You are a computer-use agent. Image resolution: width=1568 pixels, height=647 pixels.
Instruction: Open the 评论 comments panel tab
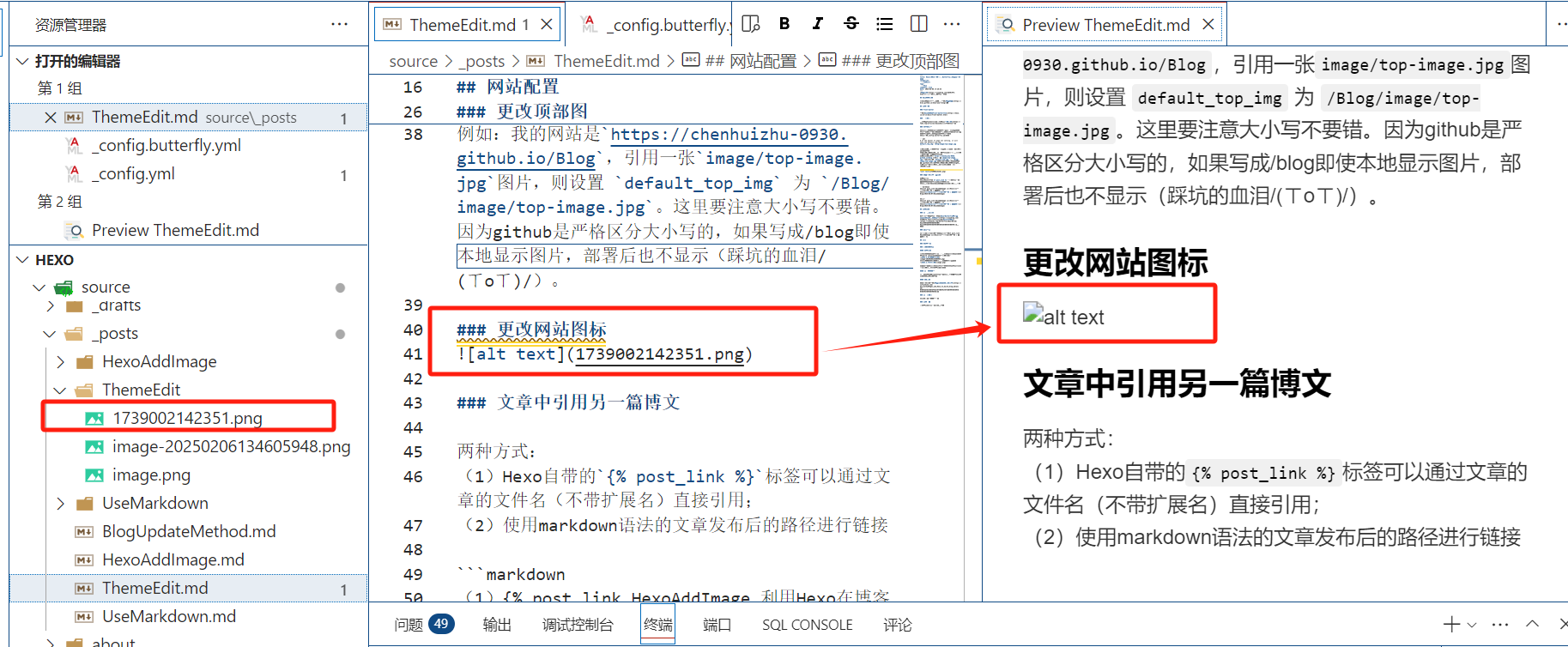(x=898, y=625)
